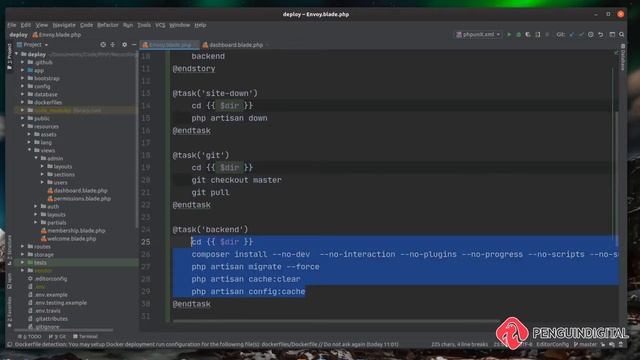The height and width of the screenshot is (360, 640).
Task: Click the locate current file target icon
Action: point(103,44)
